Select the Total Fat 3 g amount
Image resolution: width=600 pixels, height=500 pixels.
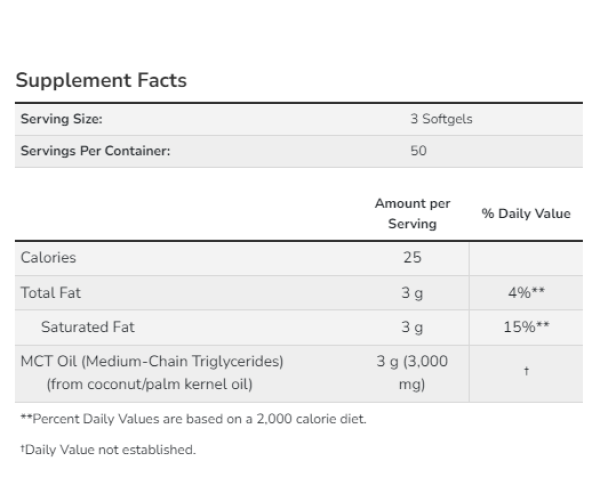(x=412, y=293)
